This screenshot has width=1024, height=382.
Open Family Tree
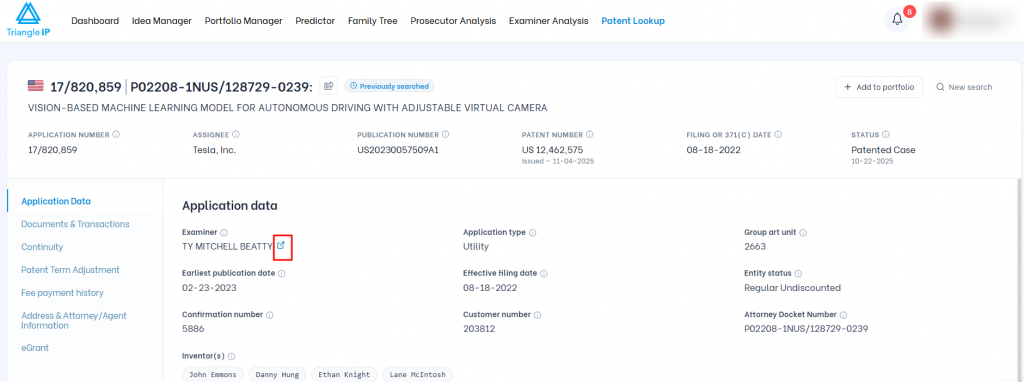(x=373, y=21)
